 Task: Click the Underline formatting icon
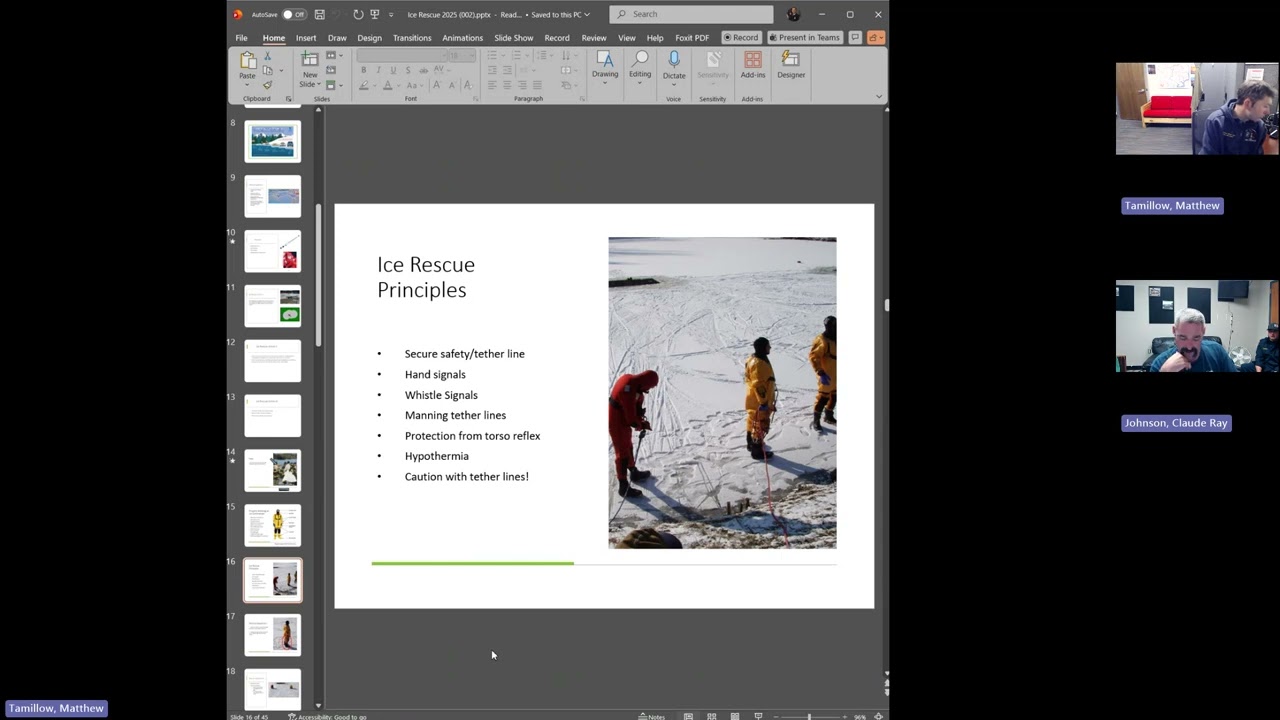(x=393, y=70)
